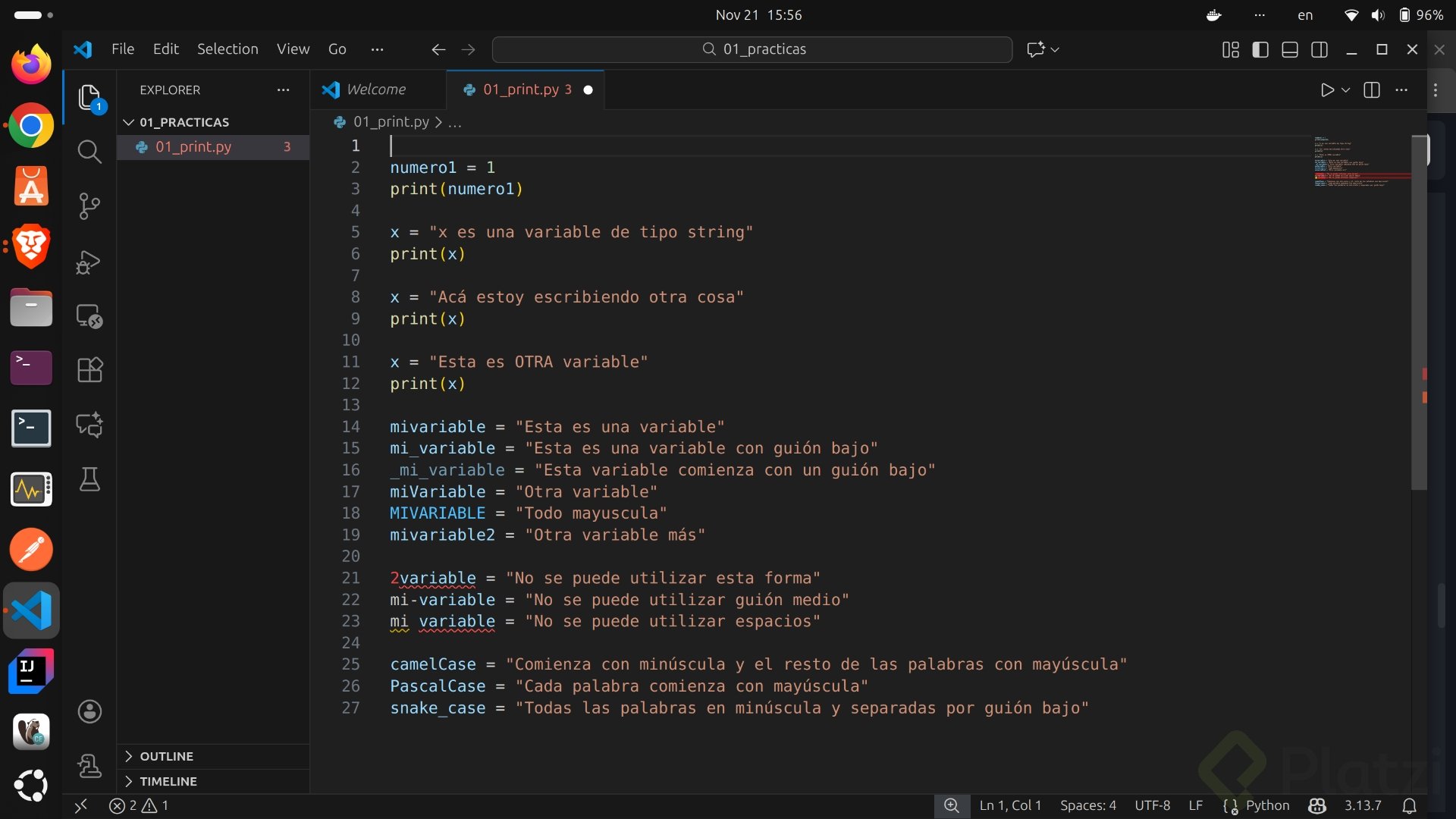Open the Extensions view
This screenshot has height=819, width=1456.
(89, 370)
